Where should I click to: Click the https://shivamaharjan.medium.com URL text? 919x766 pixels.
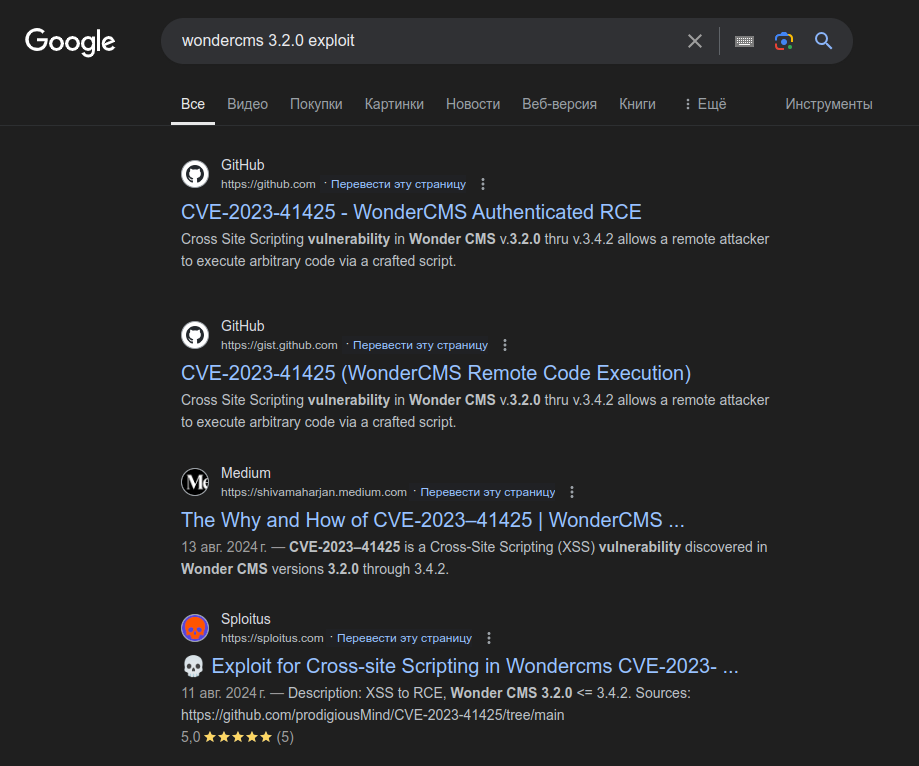coord(314,492)
